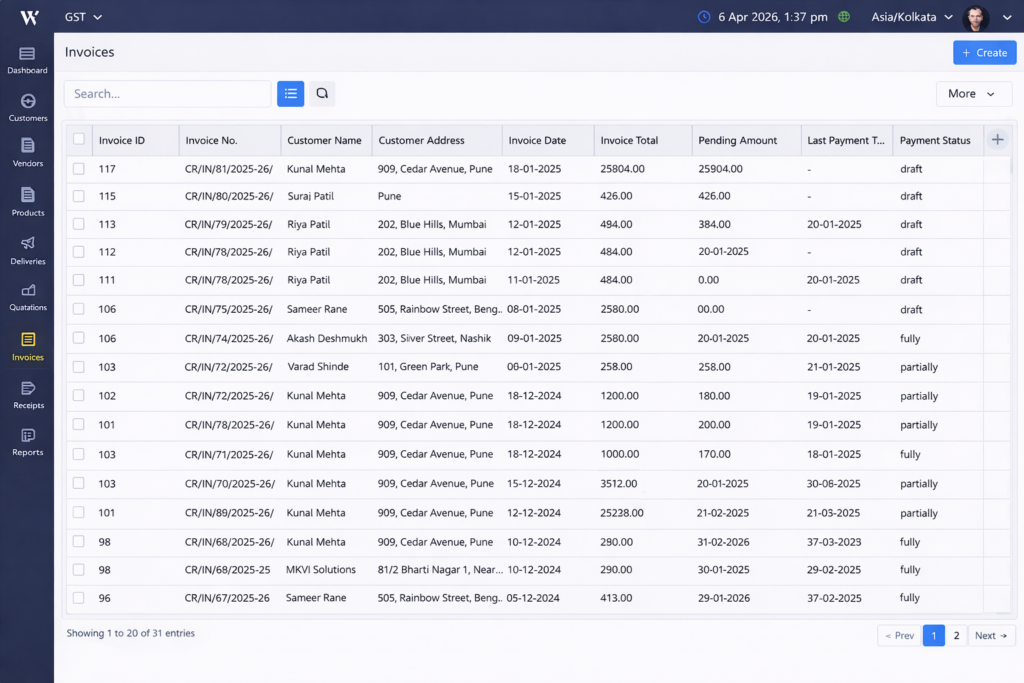Navigate to Deliveries via sidebar icon

pyautogui.click(x=27, y=249)
